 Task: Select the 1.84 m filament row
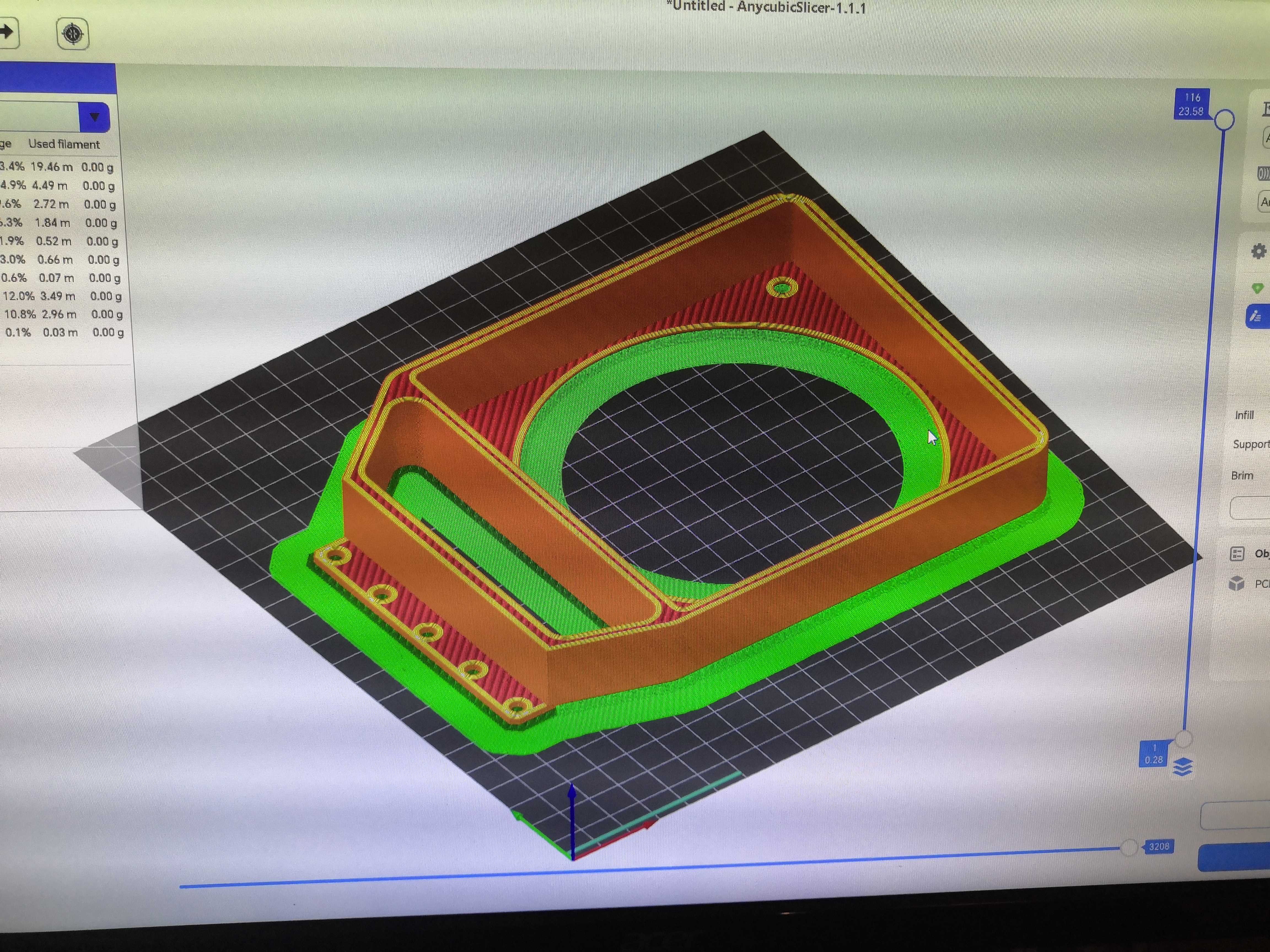[x=58, y=223]
